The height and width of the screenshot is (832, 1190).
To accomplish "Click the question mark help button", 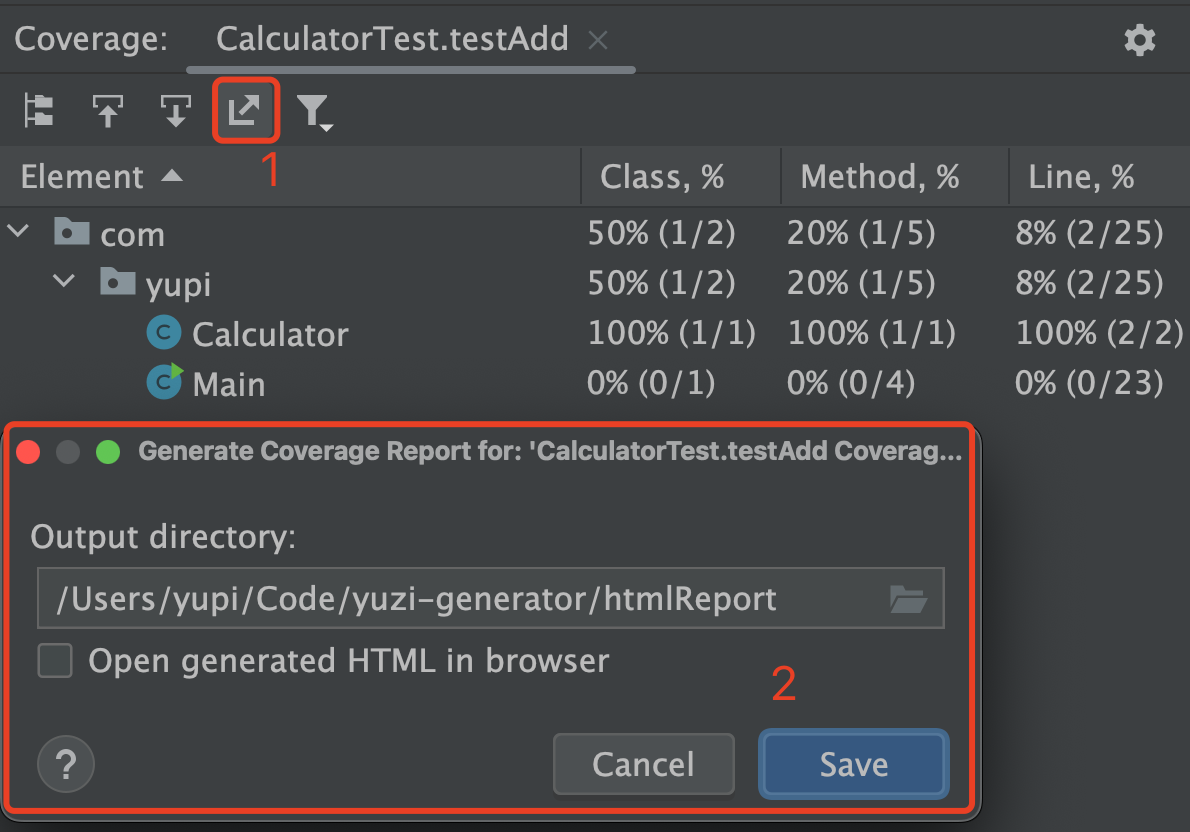I will coord(66,764).
